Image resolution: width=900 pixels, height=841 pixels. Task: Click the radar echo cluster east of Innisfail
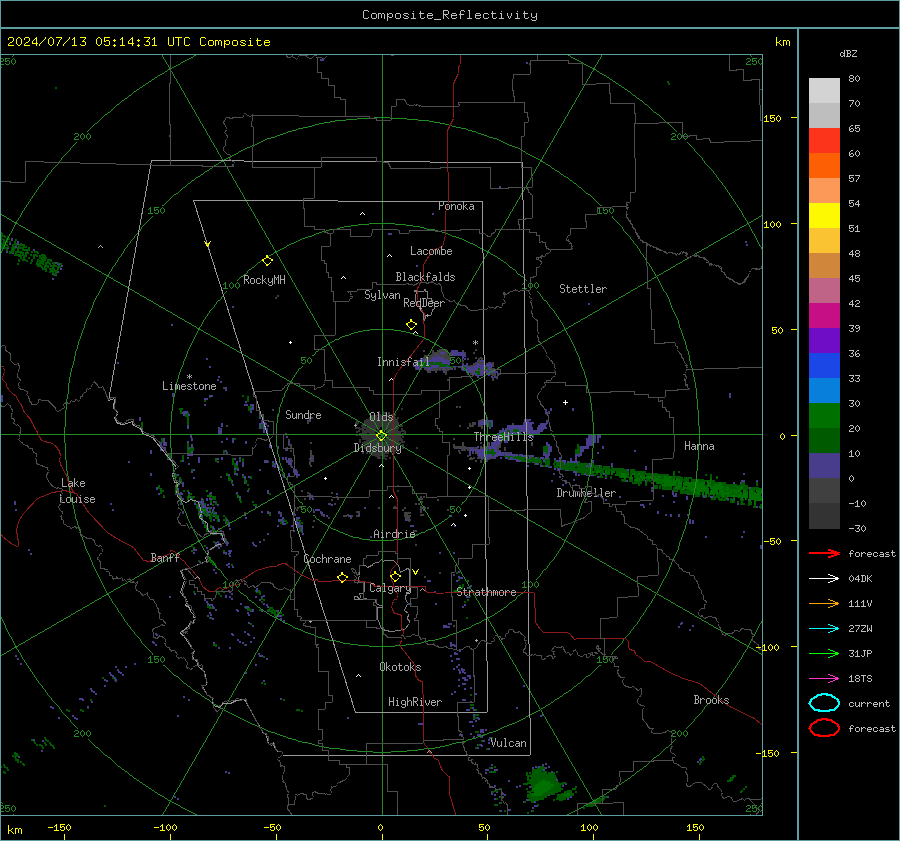[456, 363]
